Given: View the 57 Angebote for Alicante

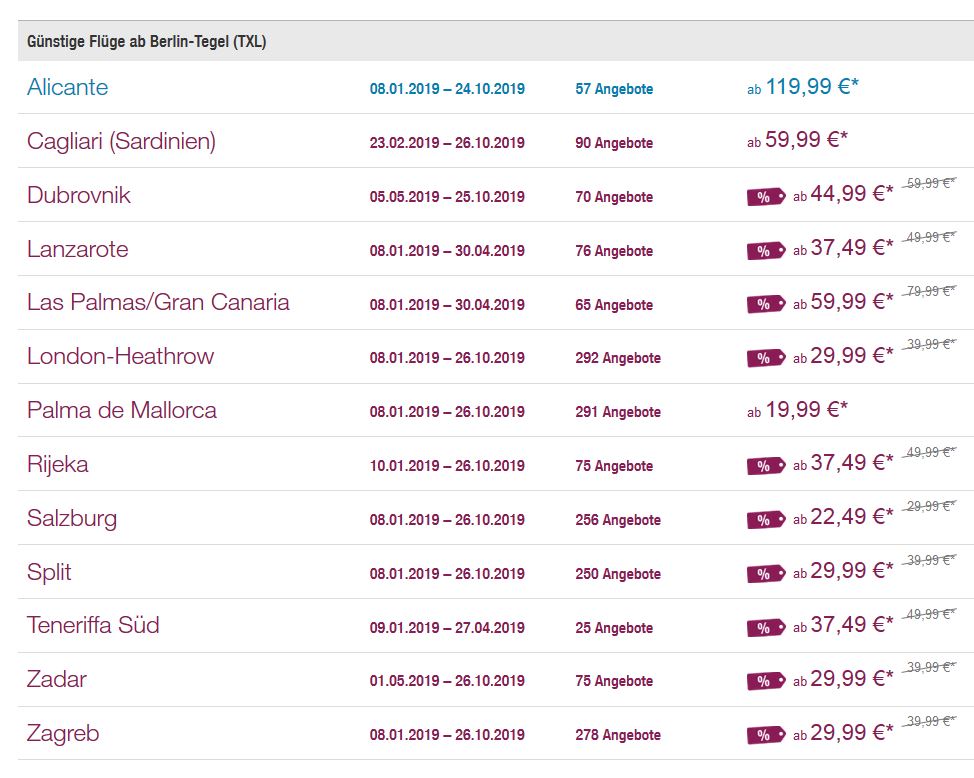Looking at the screenshot, I should click(x=614, y=89).
